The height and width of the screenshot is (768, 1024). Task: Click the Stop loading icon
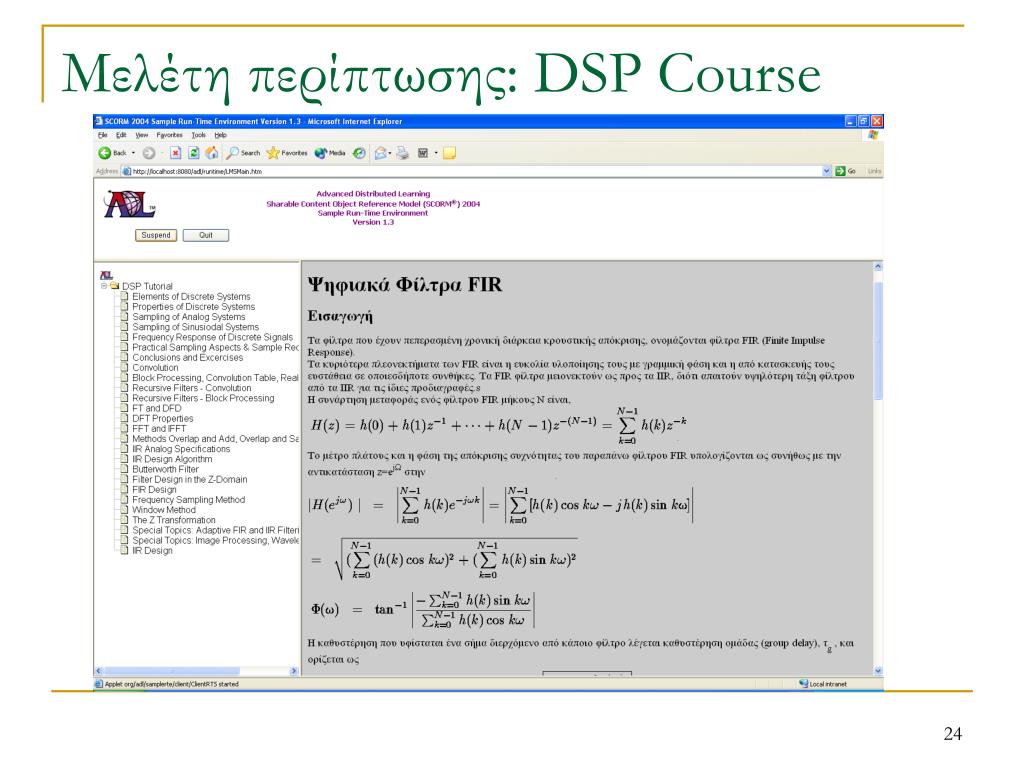[175, 153]
